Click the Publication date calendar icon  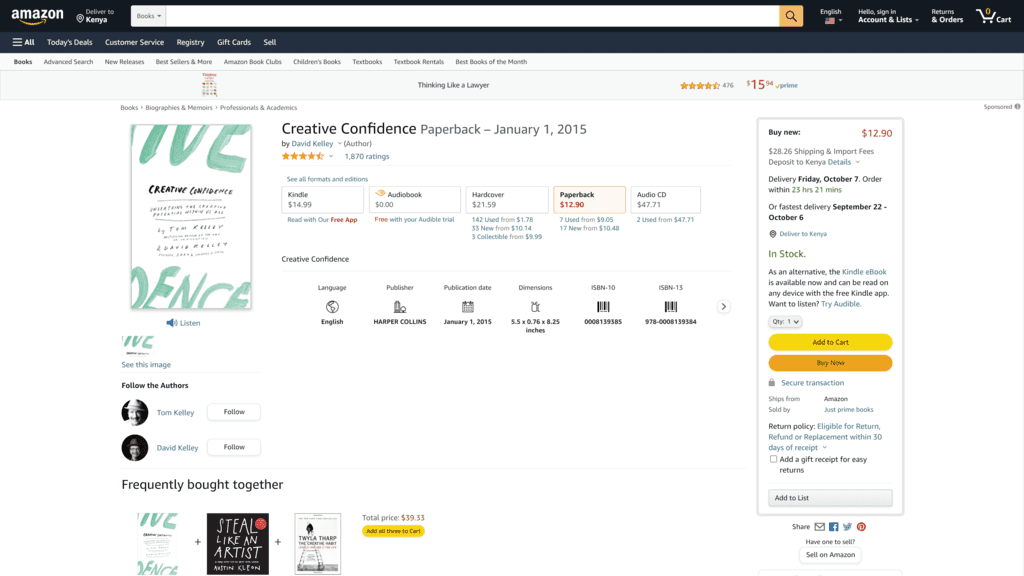(x=468, y=306)
